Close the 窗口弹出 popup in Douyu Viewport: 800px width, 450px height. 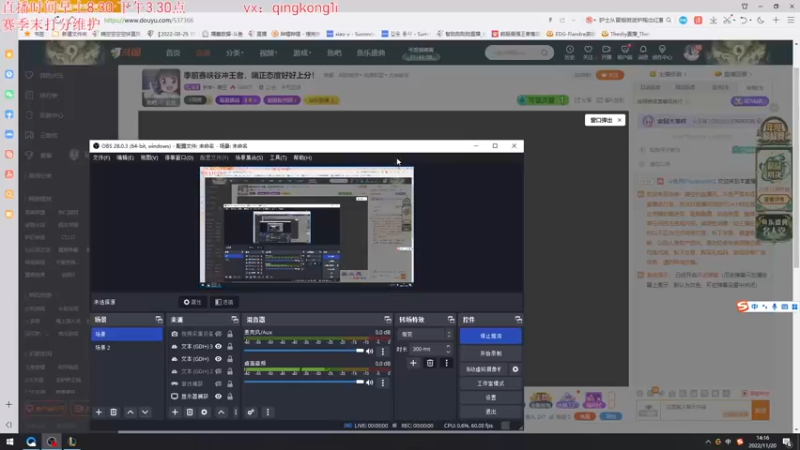pyautogui.click(x=619, y=120)
